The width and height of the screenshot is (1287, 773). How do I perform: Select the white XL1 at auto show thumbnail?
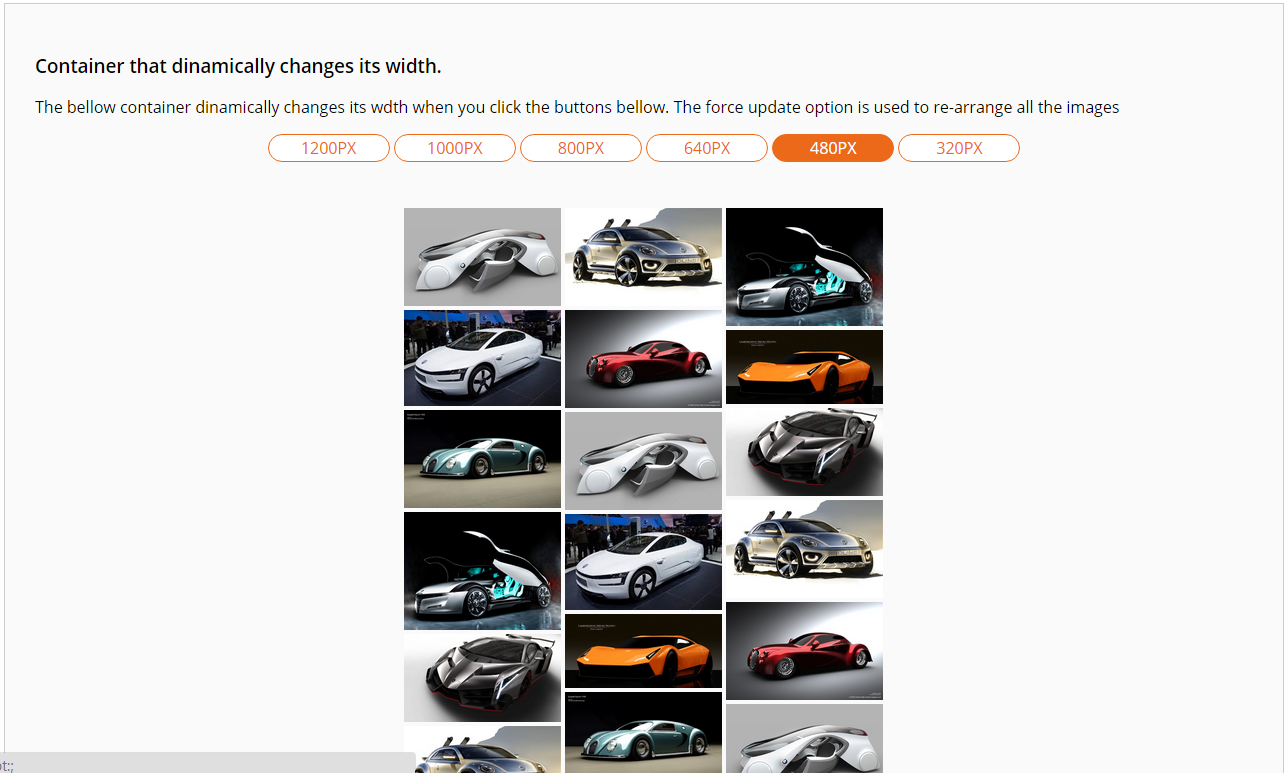(x=643, y=560)
